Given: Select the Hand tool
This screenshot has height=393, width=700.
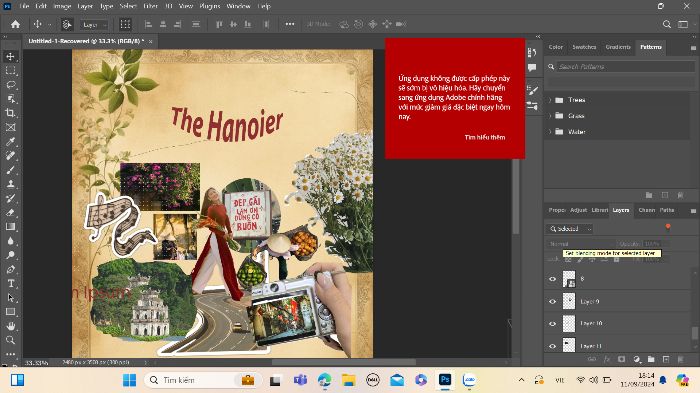Looking at the screenshot, I should coord(11,326).
